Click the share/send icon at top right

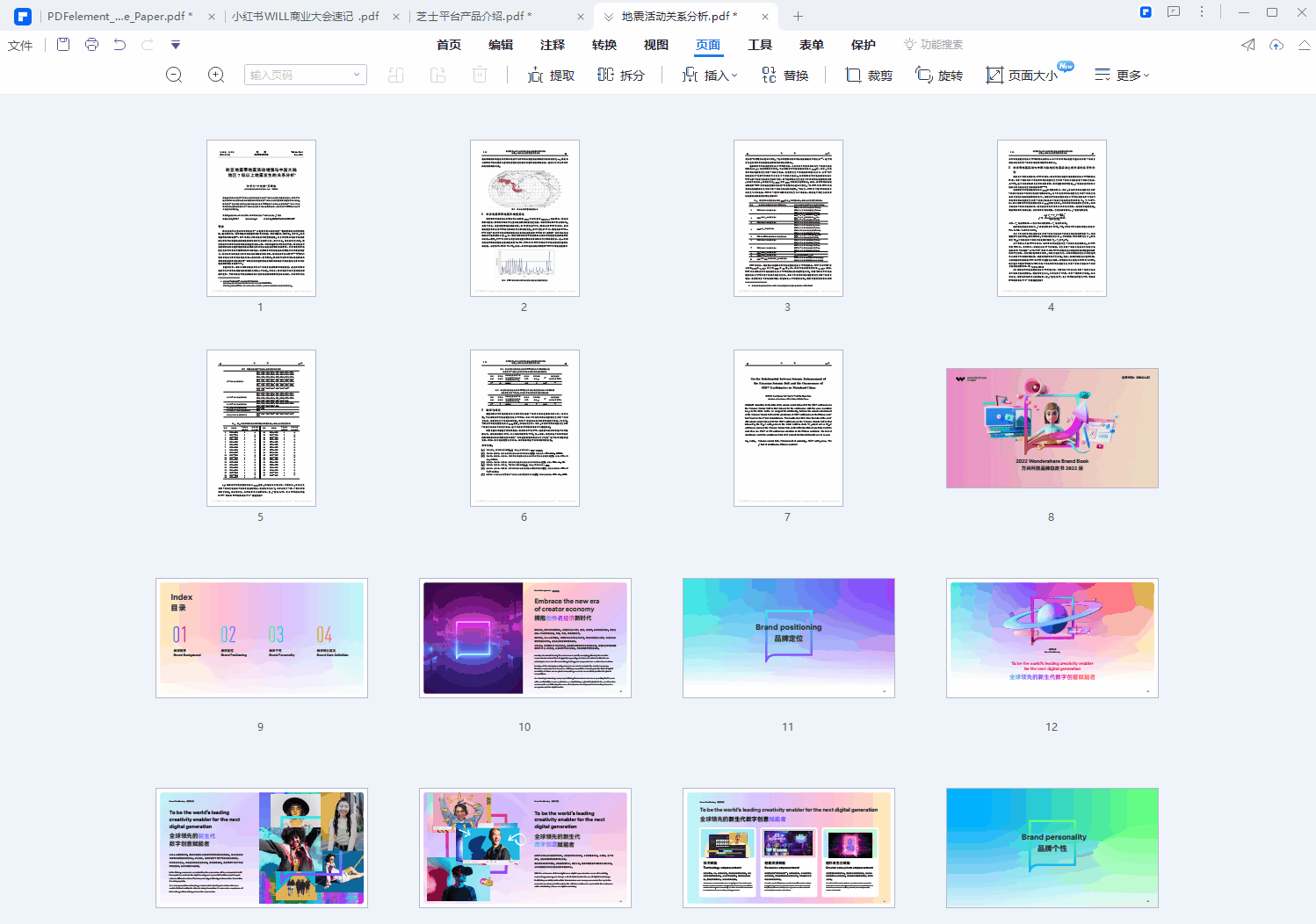click(x=1247, y=45)
